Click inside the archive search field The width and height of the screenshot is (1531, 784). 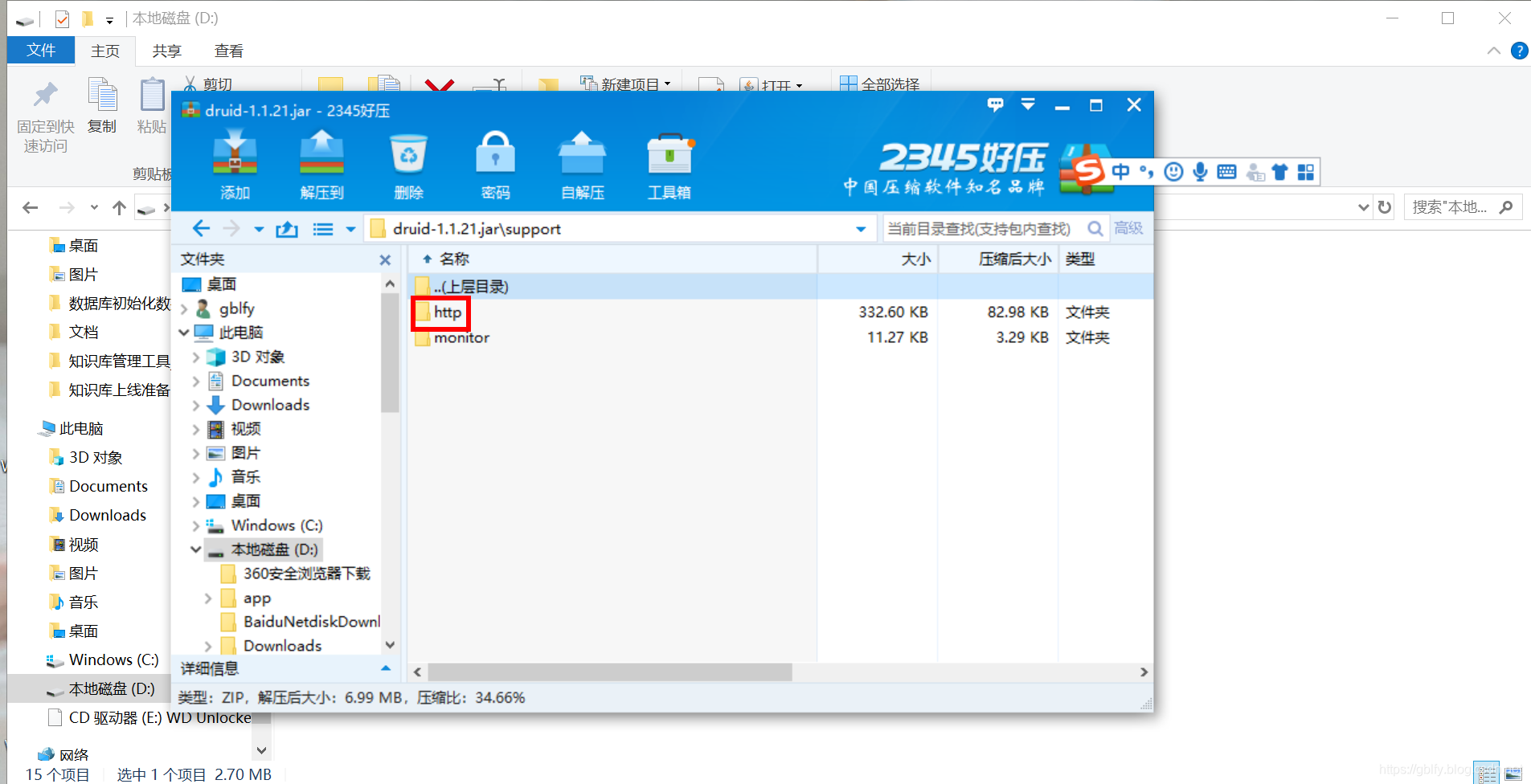tap(980, 228)
